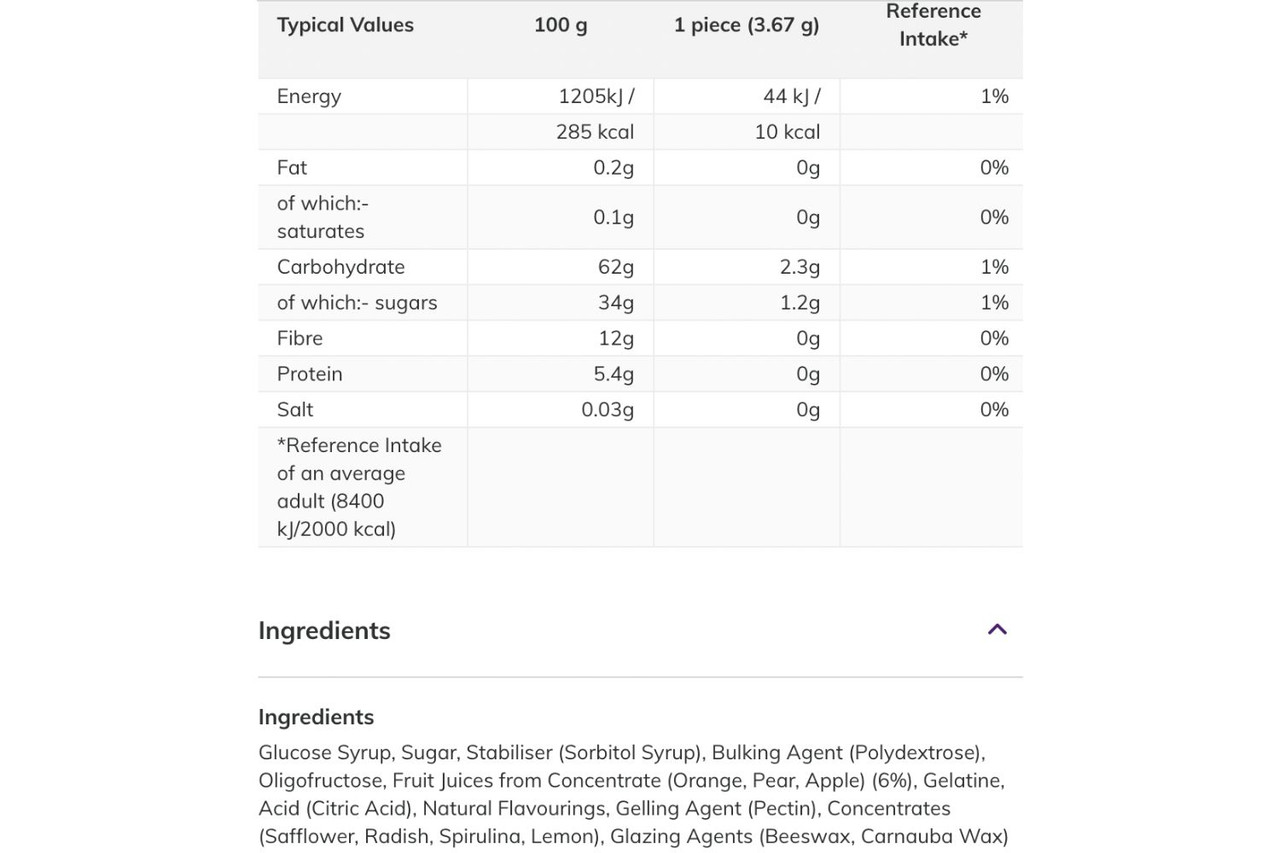Viewport: 1280px width, 853px height.
Task: Click the Carbohydrate row label
Action: click(341, 267)
